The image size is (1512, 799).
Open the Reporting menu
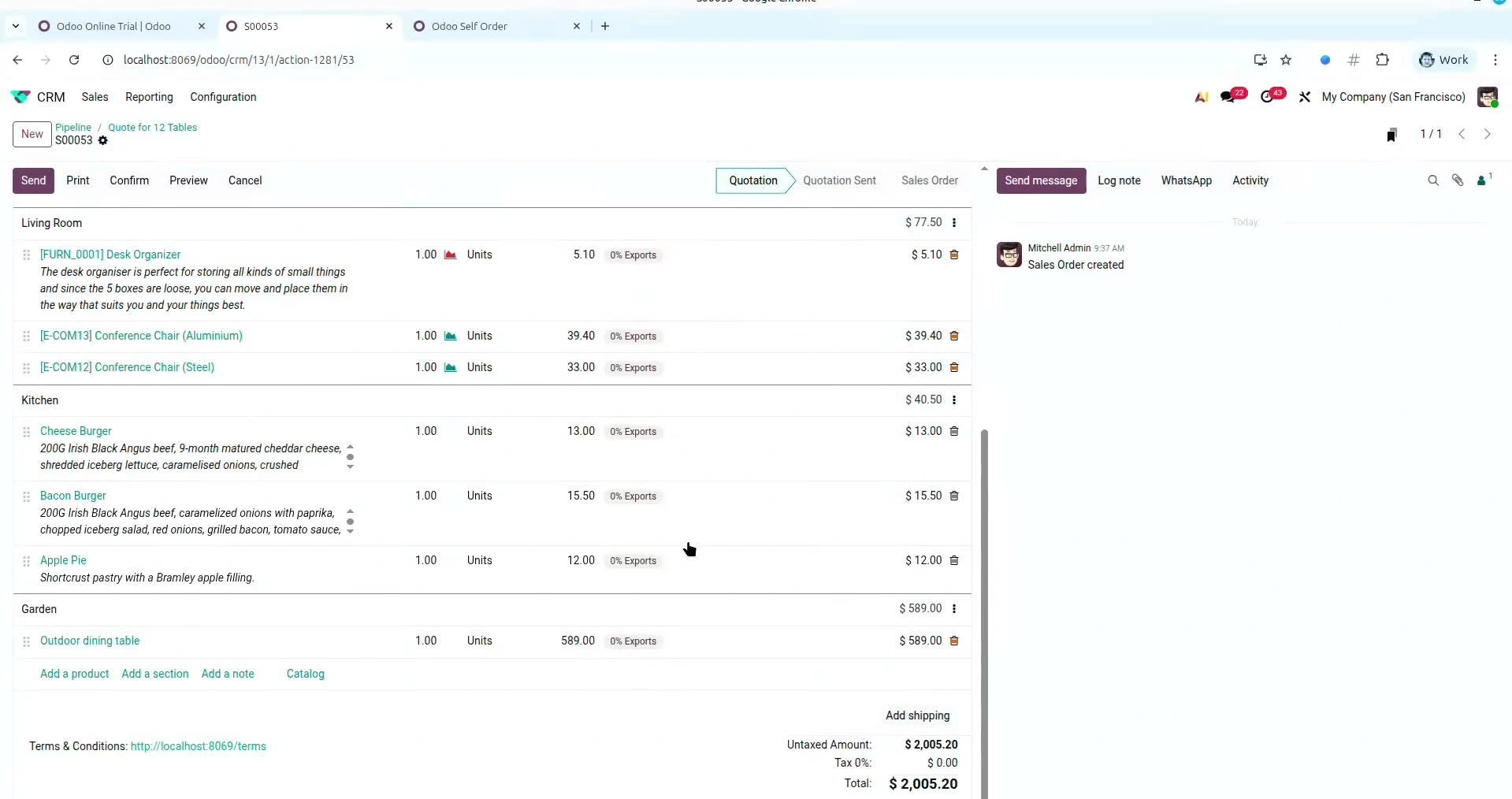click(149, 97)
